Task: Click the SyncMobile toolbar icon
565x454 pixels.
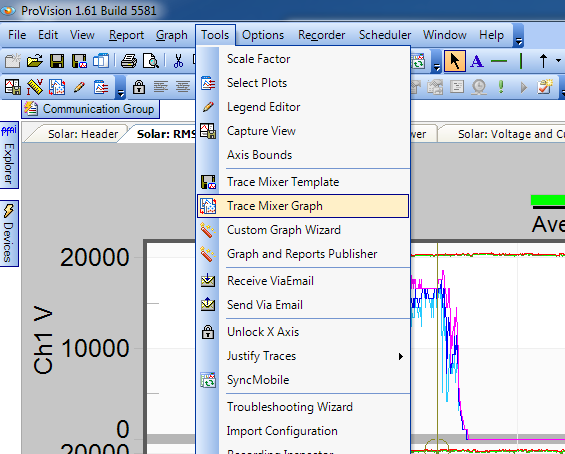Action: 418,62
